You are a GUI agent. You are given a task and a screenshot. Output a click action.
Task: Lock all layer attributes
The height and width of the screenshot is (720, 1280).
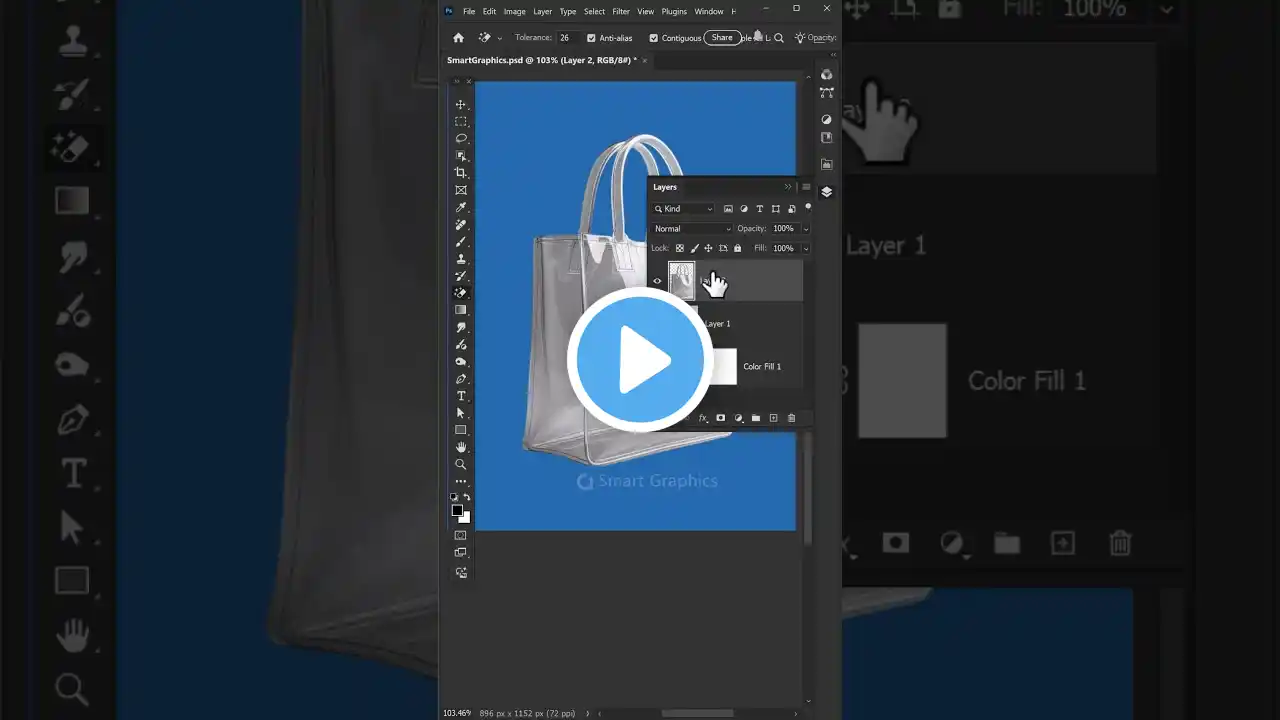(x=738, y=248)
